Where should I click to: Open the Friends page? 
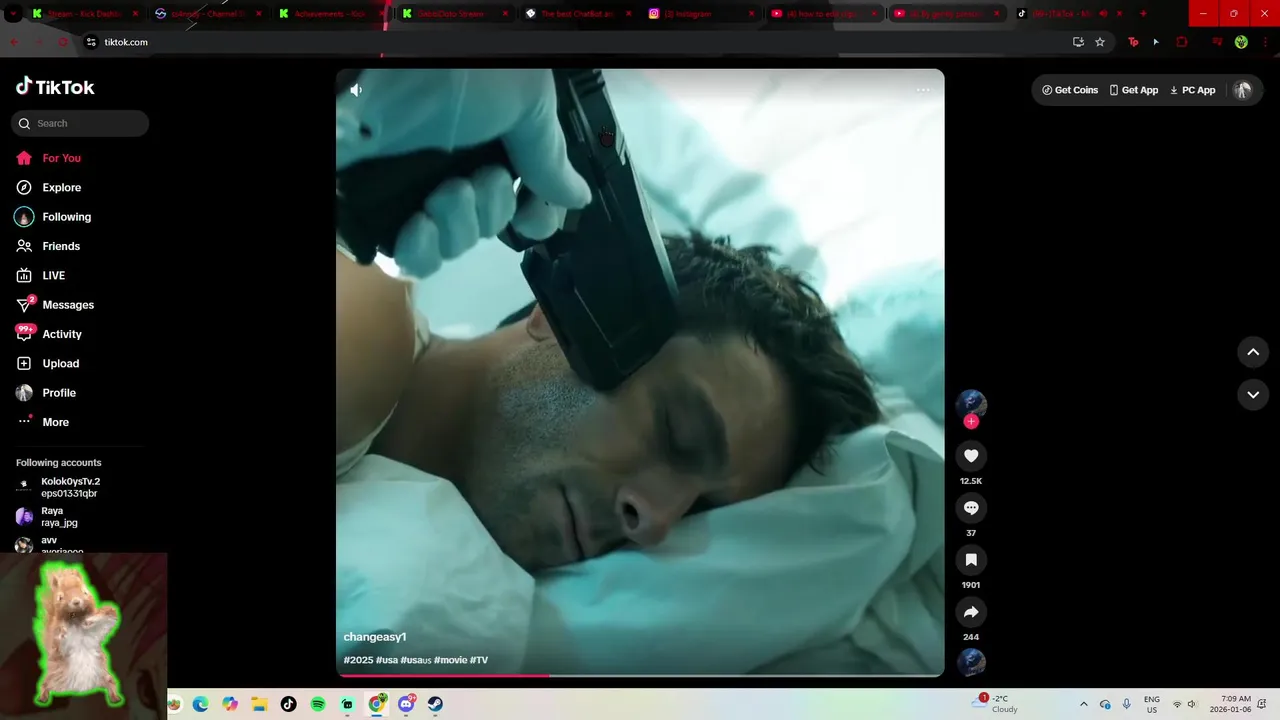click(x=48, y=246)
